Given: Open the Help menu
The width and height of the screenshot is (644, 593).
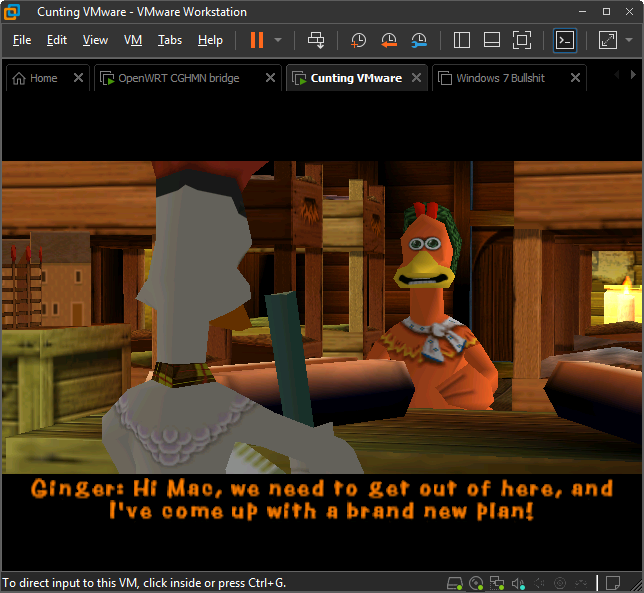Looking at the screenshot, I should [210, 40].
